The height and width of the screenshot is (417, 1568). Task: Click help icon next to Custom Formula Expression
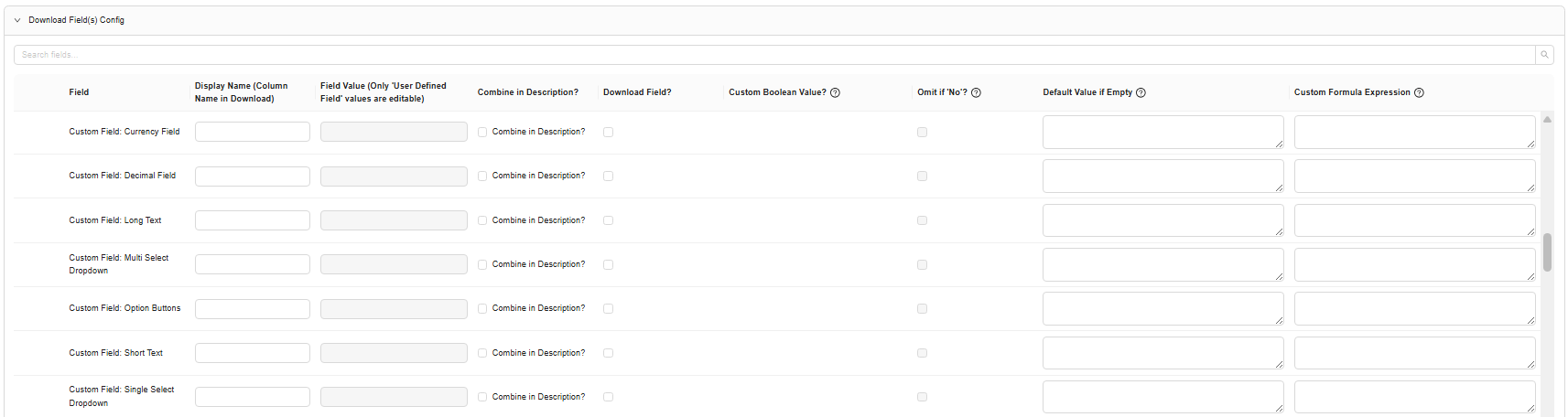[1419, 92]
